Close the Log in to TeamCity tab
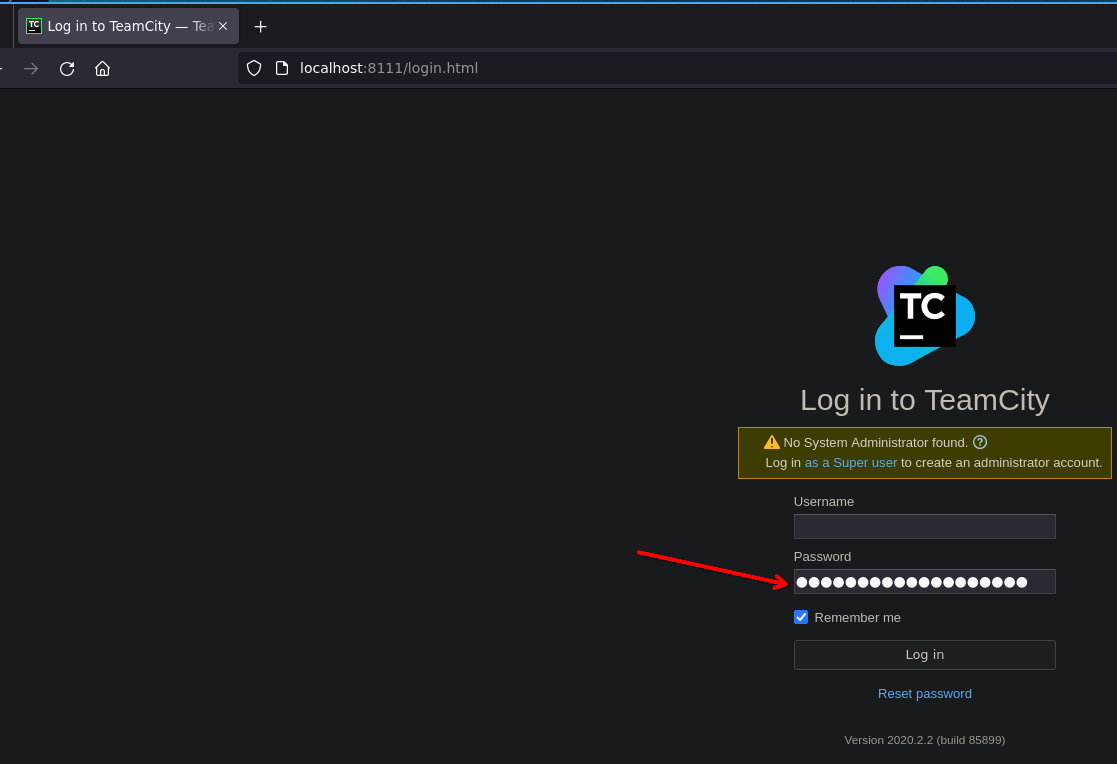The width and height of the screenshot is (1117, 764). click(x=223, y=26)
